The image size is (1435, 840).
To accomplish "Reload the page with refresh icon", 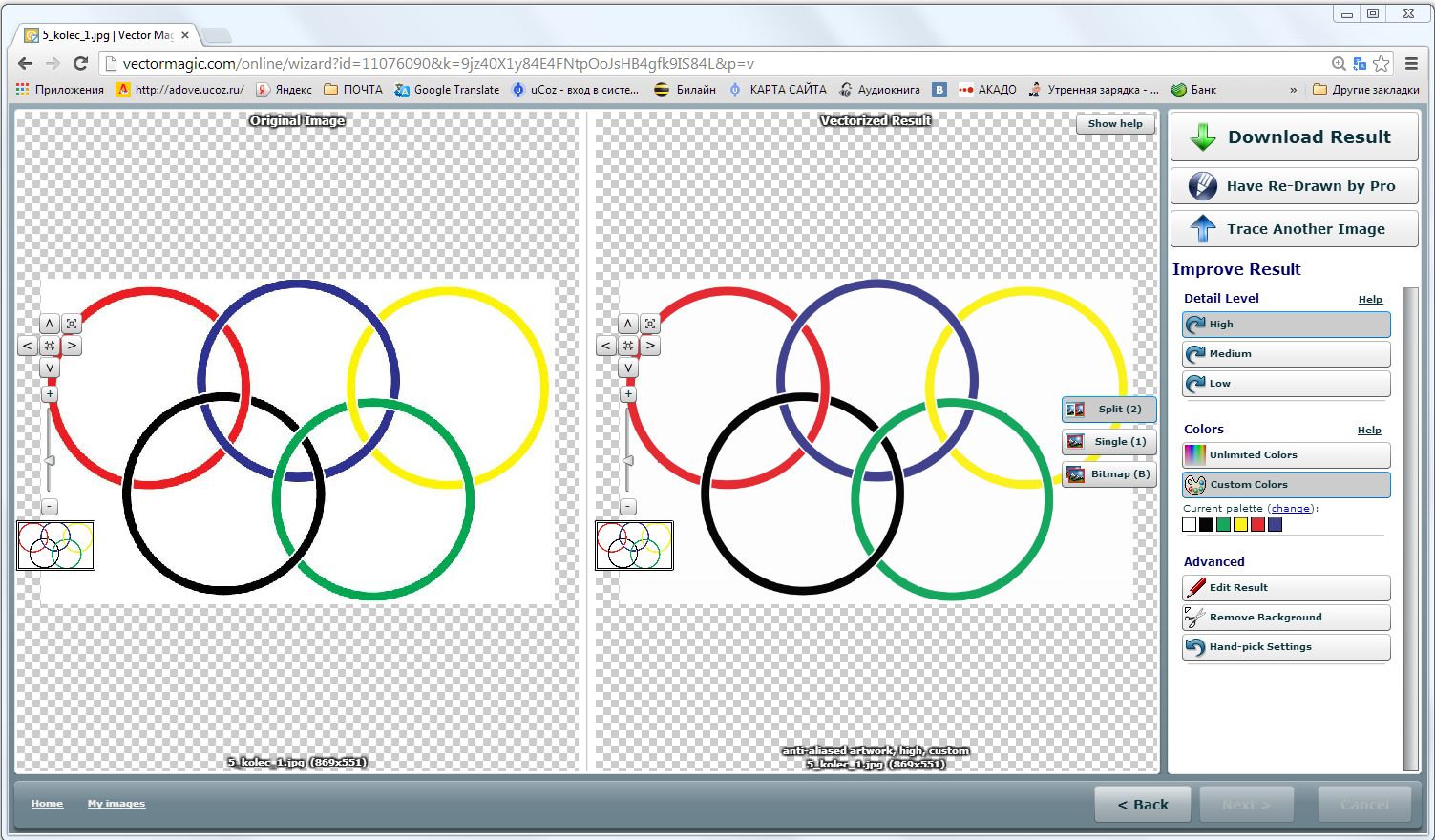I will pyautogui.click(x=81, y=63).
